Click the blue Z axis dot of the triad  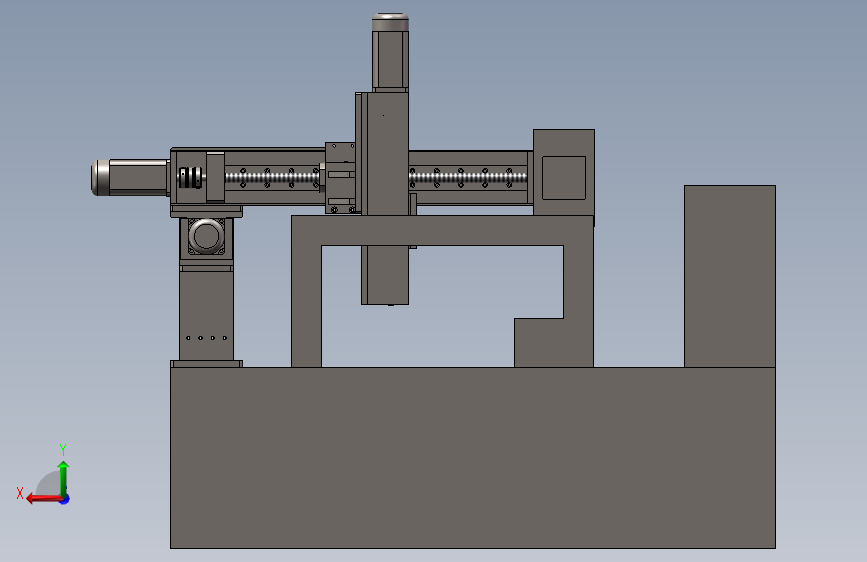pos(65,499)
